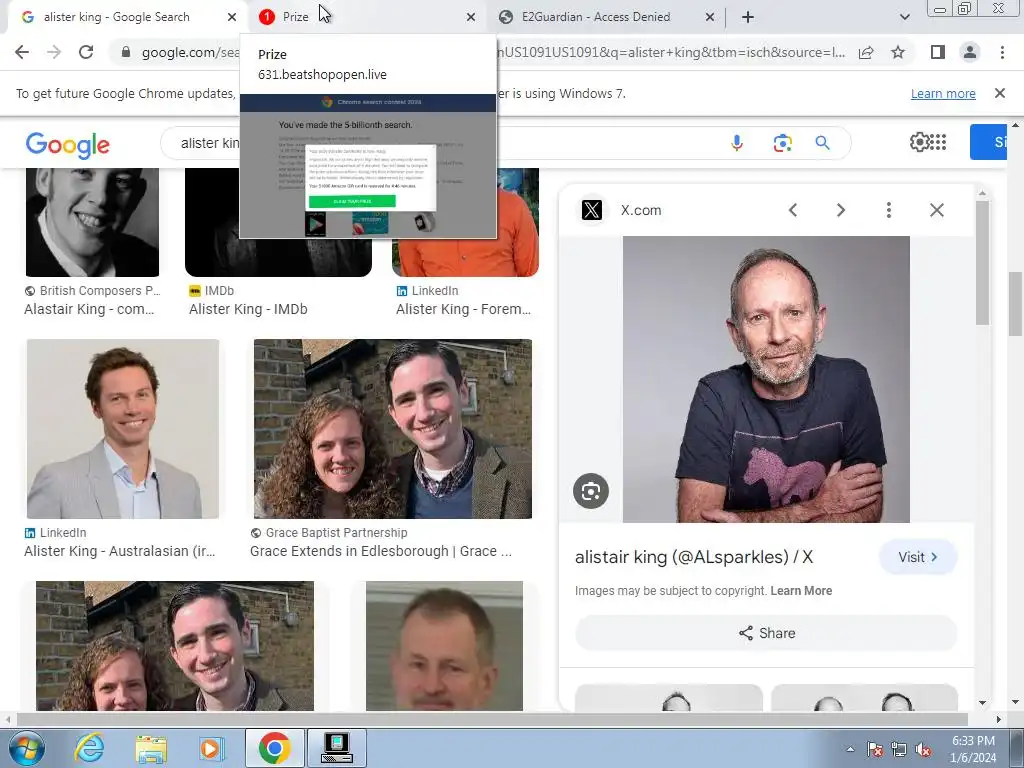
Task: Click the muted volume tray icon
Action: pos(923,750)
